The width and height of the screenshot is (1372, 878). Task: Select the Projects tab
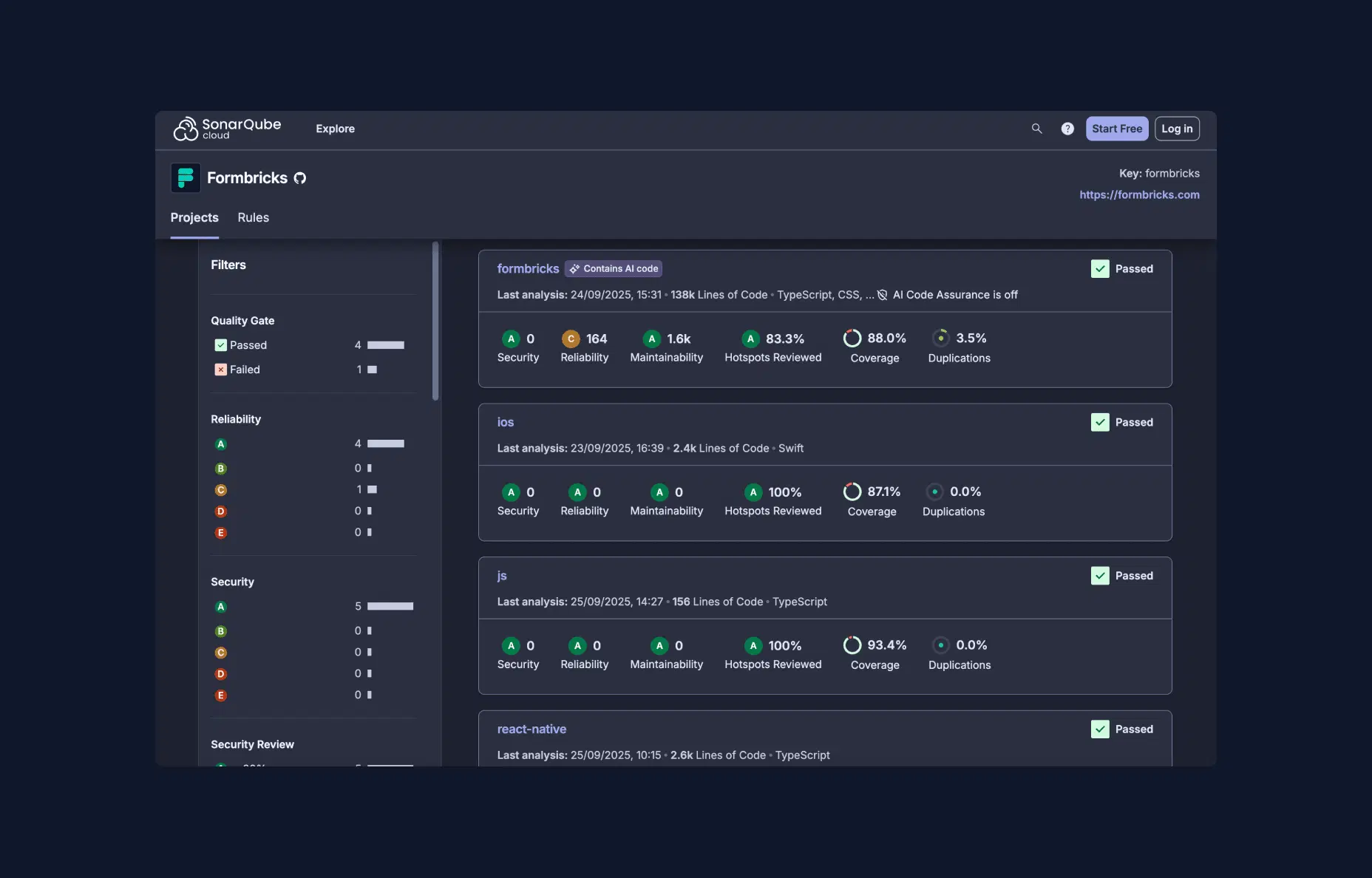point(194,218)
